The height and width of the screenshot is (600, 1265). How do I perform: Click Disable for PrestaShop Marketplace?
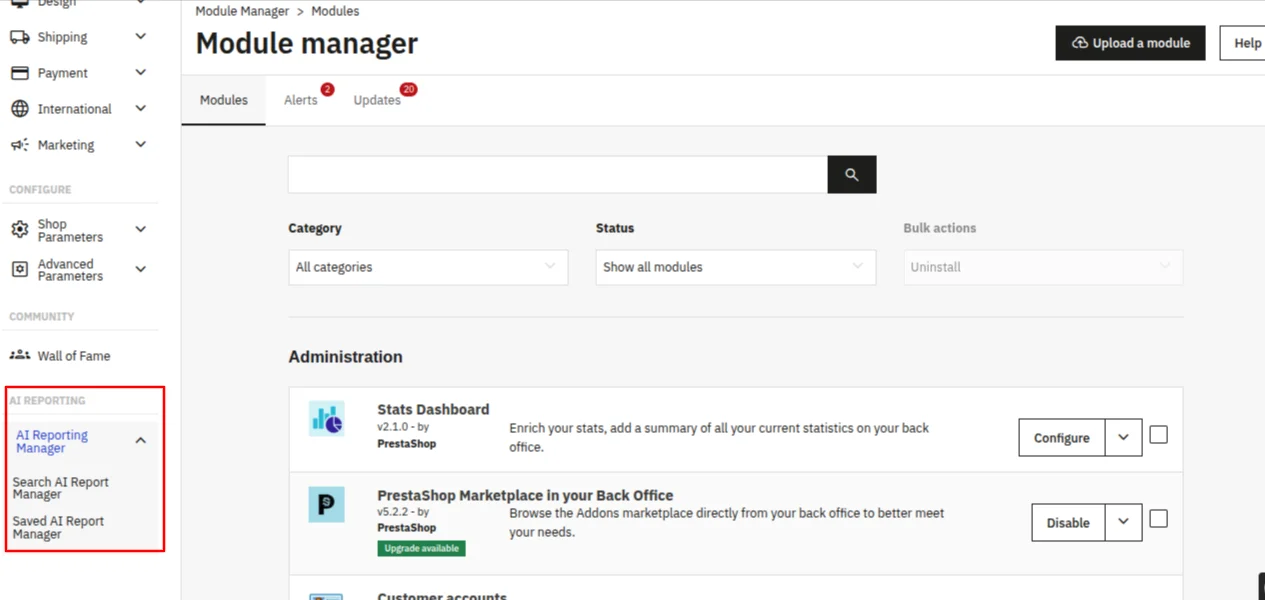tap(1068, 522)
